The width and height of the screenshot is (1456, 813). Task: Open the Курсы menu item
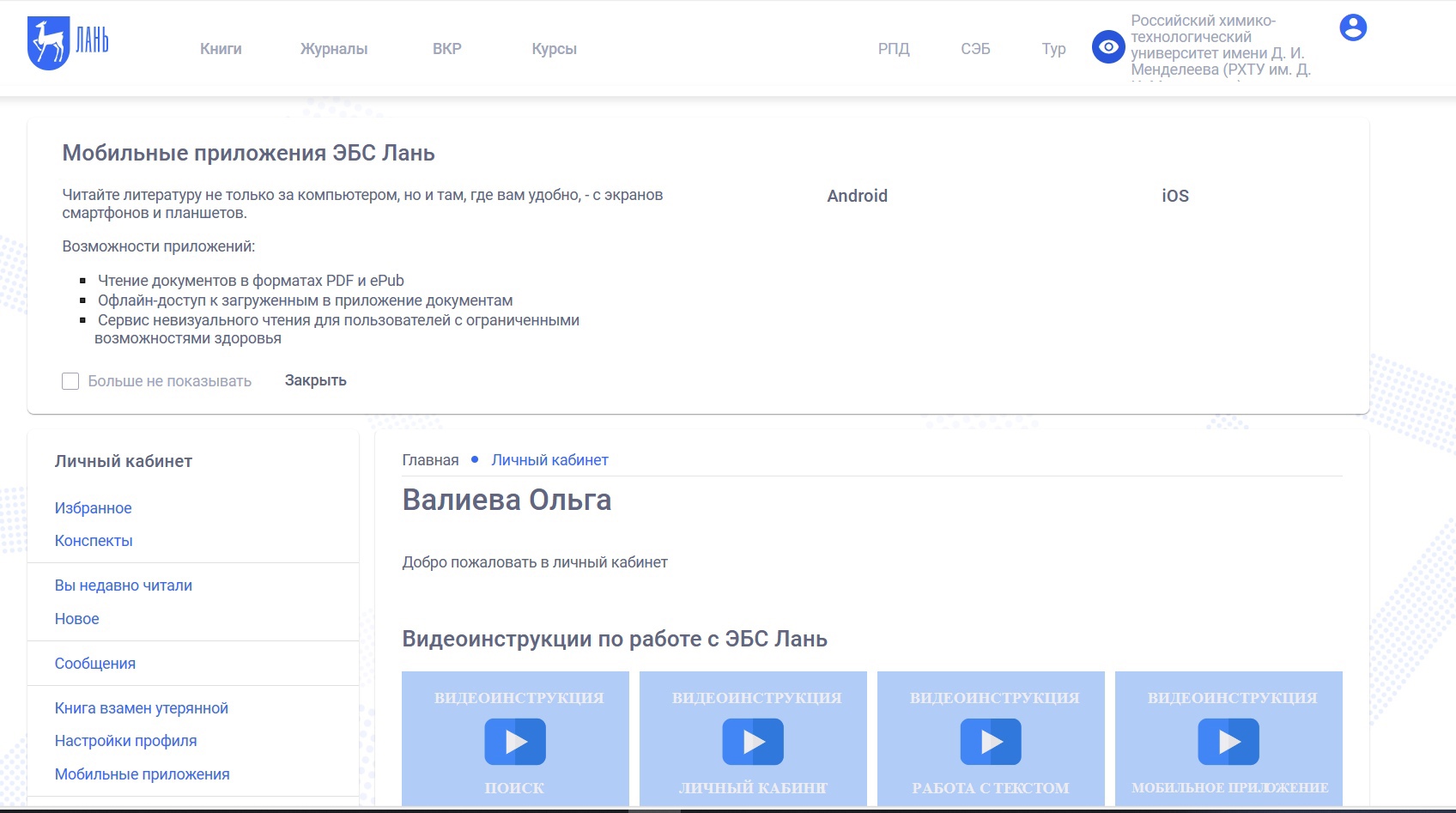click(x=555, y=49)
